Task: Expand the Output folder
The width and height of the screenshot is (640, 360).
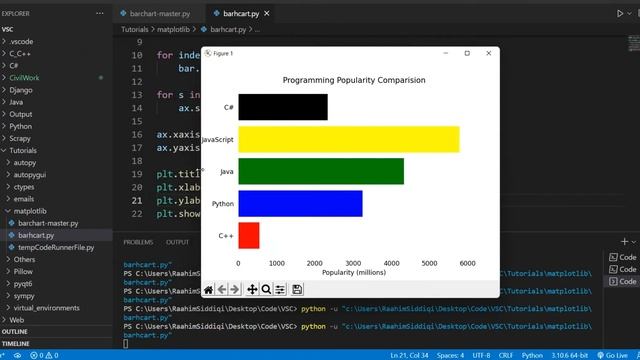Action: pyautogui.click(x=56, y=114)
